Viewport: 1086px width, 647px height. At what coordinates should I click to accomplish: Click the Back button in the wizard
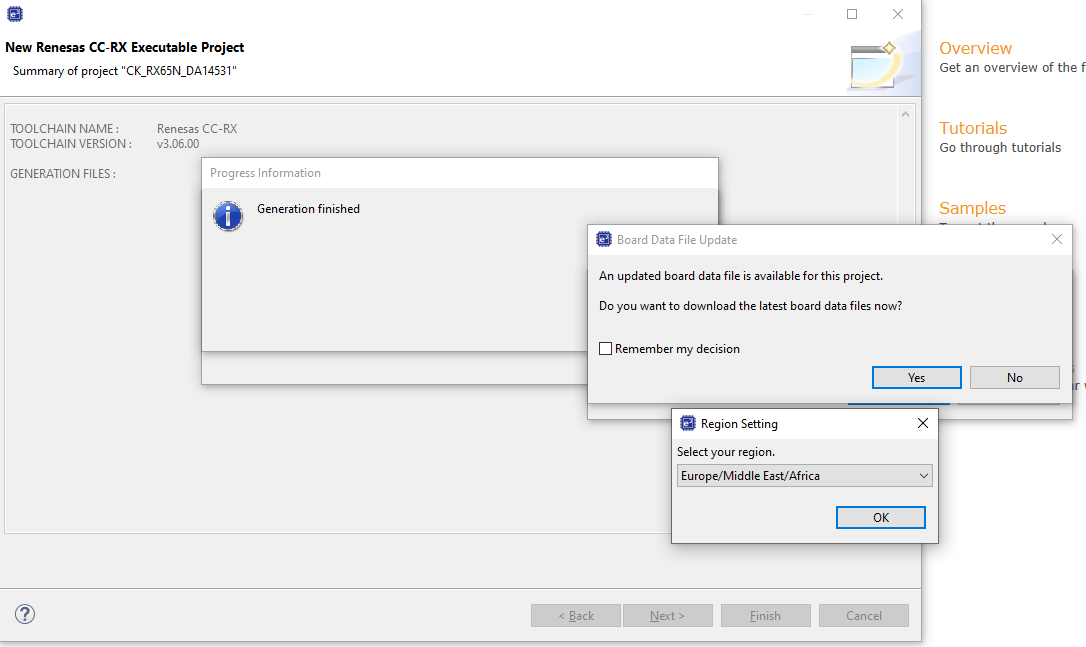coord(576,615)
